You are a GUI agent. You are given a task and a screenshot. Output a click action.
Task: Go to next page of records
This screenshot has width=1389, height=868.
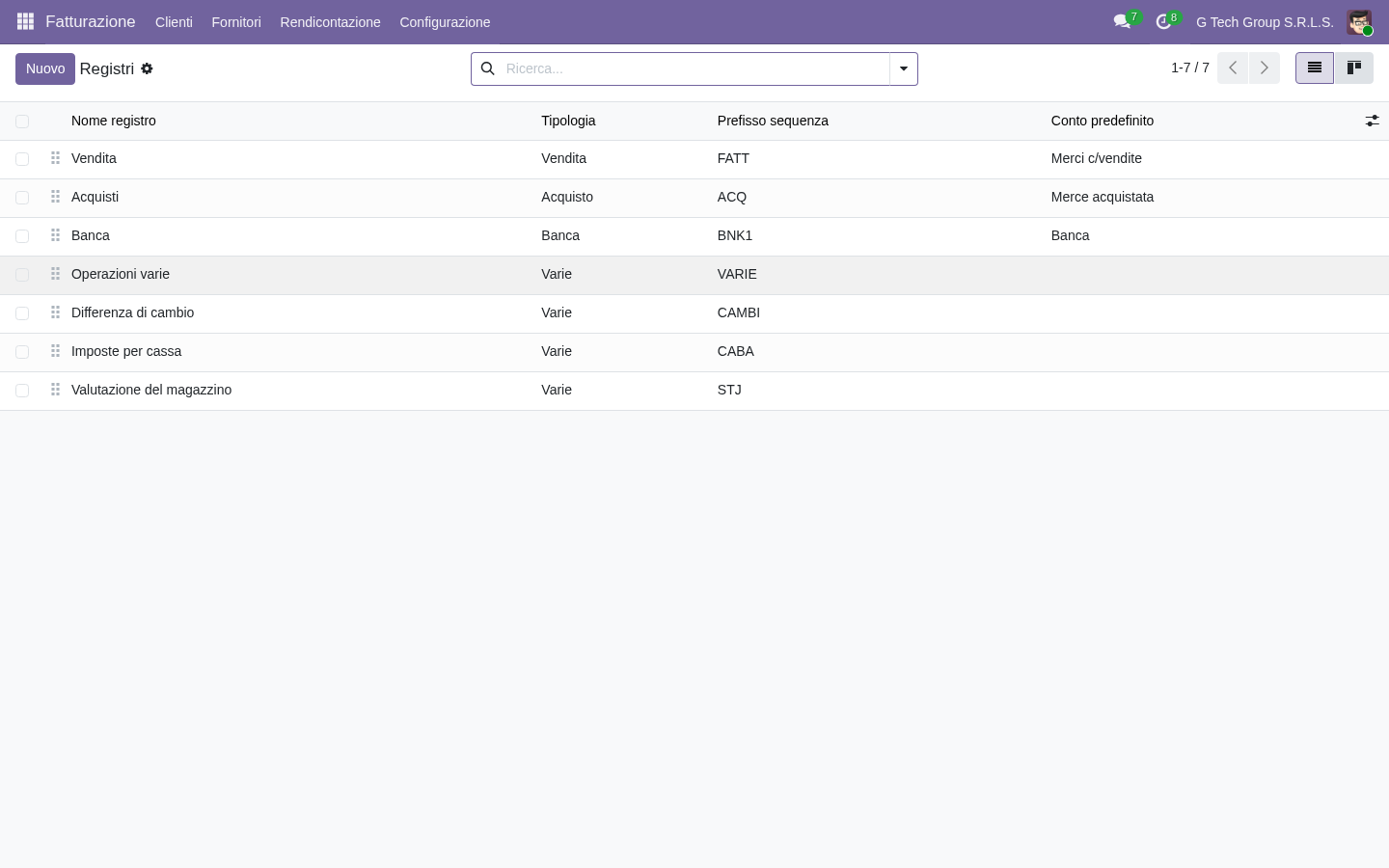tap(1264, 68)
